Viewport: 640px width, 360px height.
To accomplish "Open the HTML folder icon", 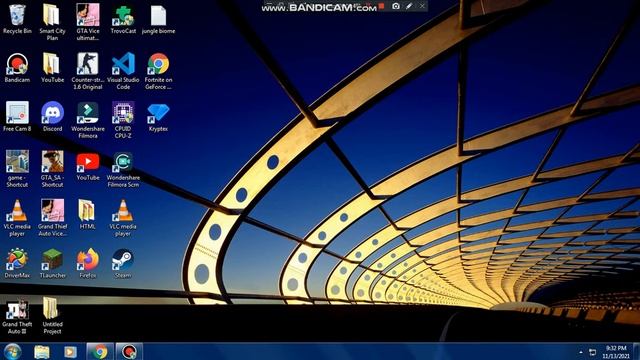I will [87, 214].
